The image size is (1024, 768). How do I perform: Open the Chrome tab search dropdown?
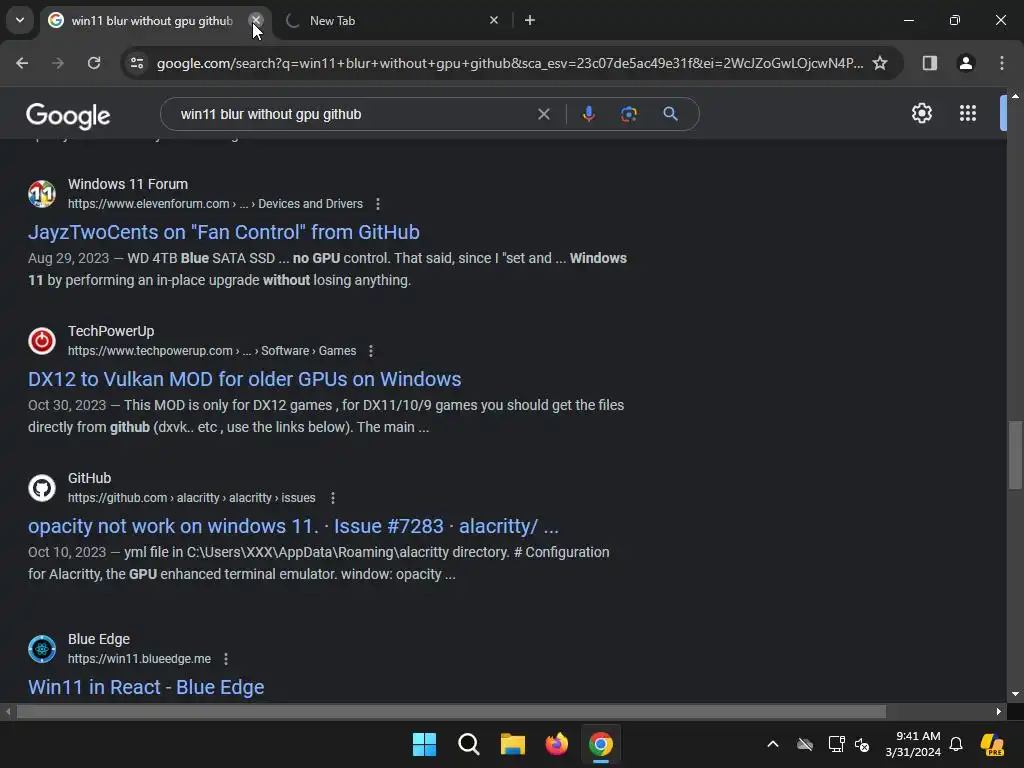click(x=20, y=20)
